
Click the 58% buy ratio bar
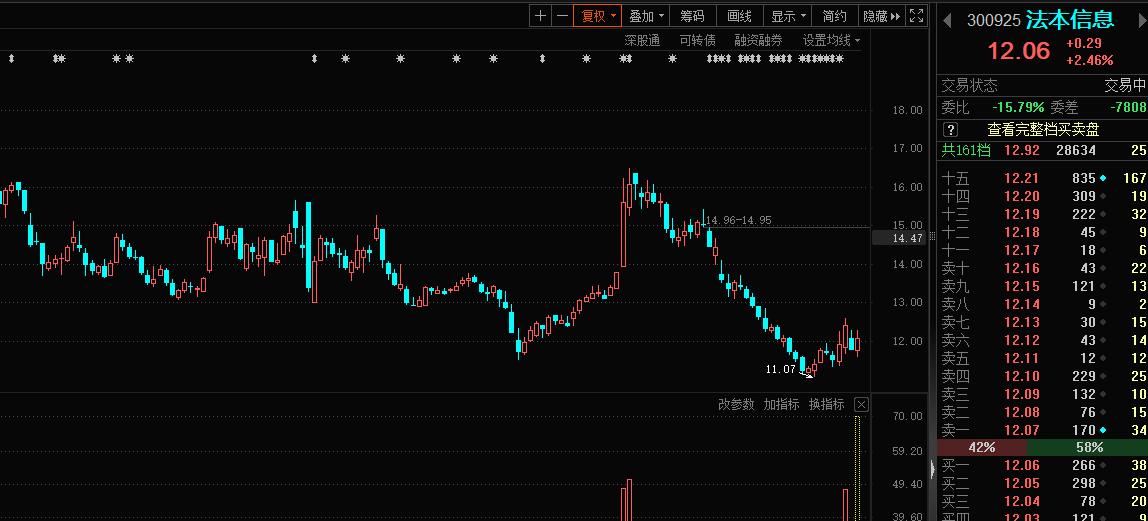(x=1087, y=447)
